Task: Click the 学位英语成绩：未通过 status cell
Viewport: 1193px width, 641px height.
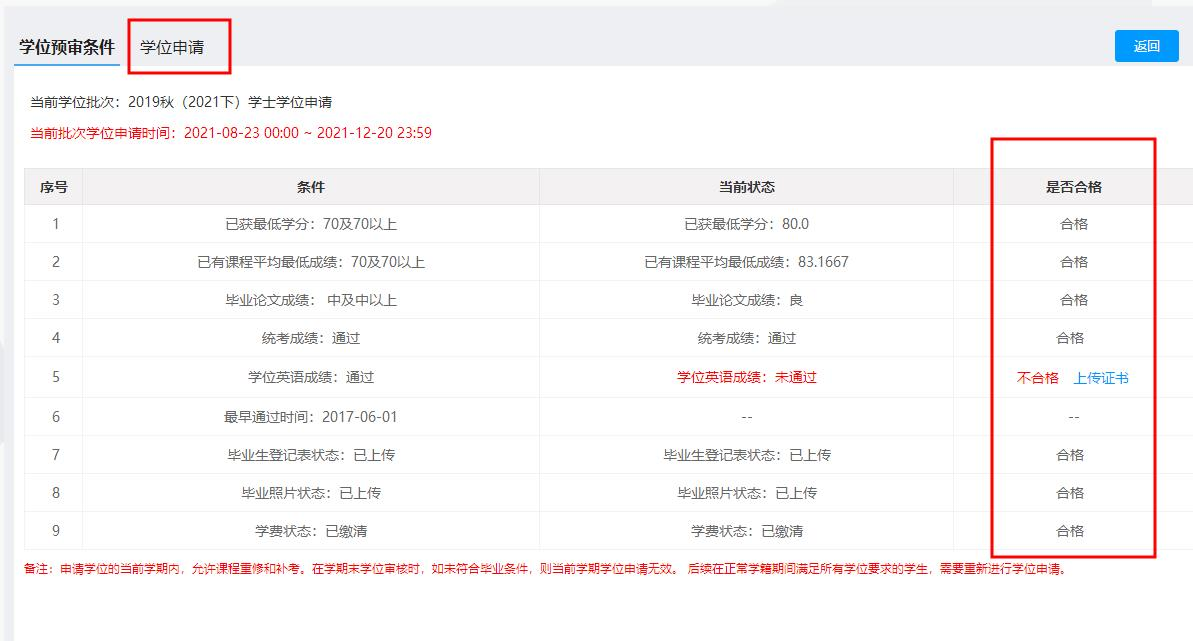Action: 746,378
